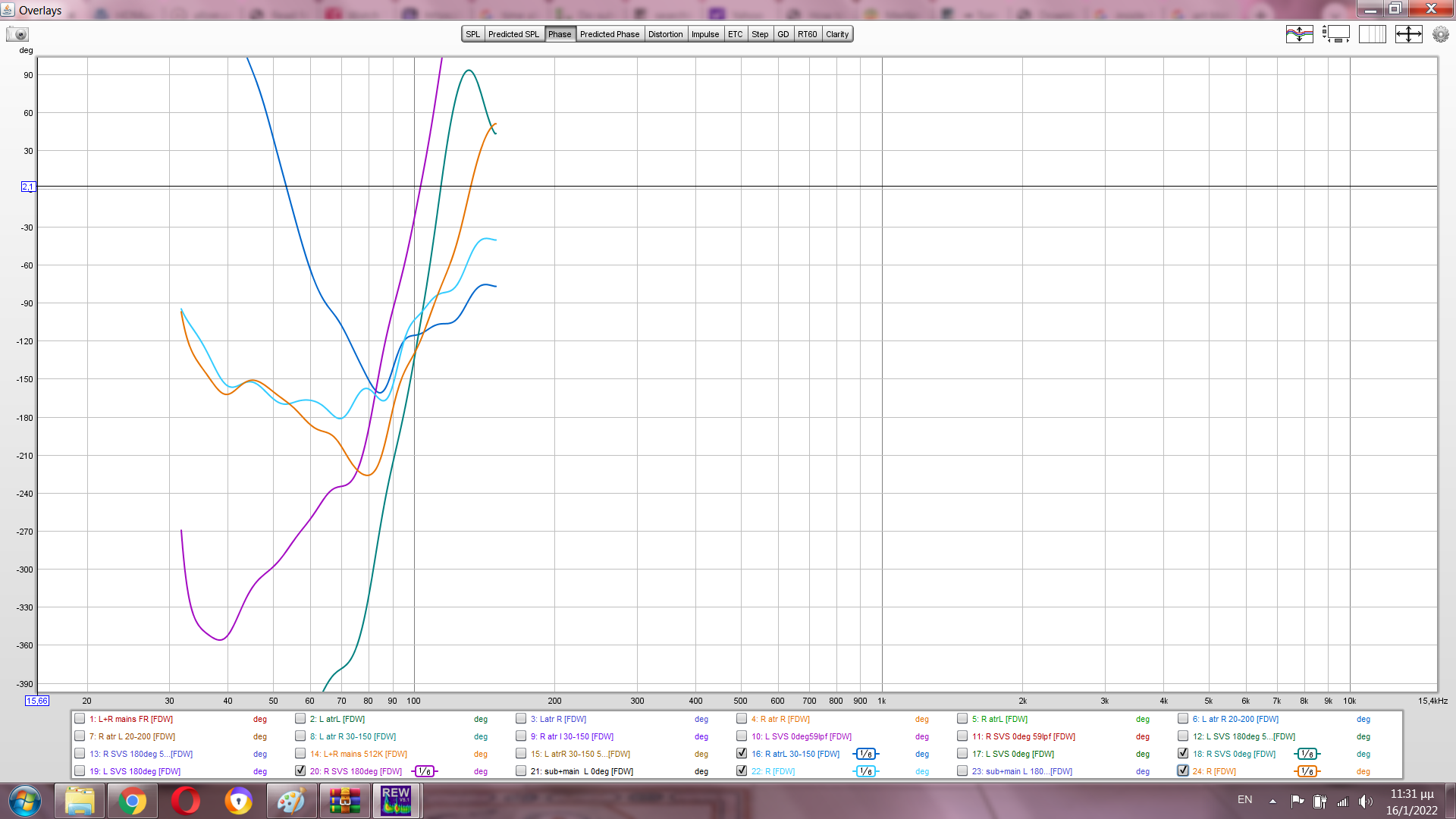Click the capture graph camera icon
1456x819 pixels.
click(17, 34)
